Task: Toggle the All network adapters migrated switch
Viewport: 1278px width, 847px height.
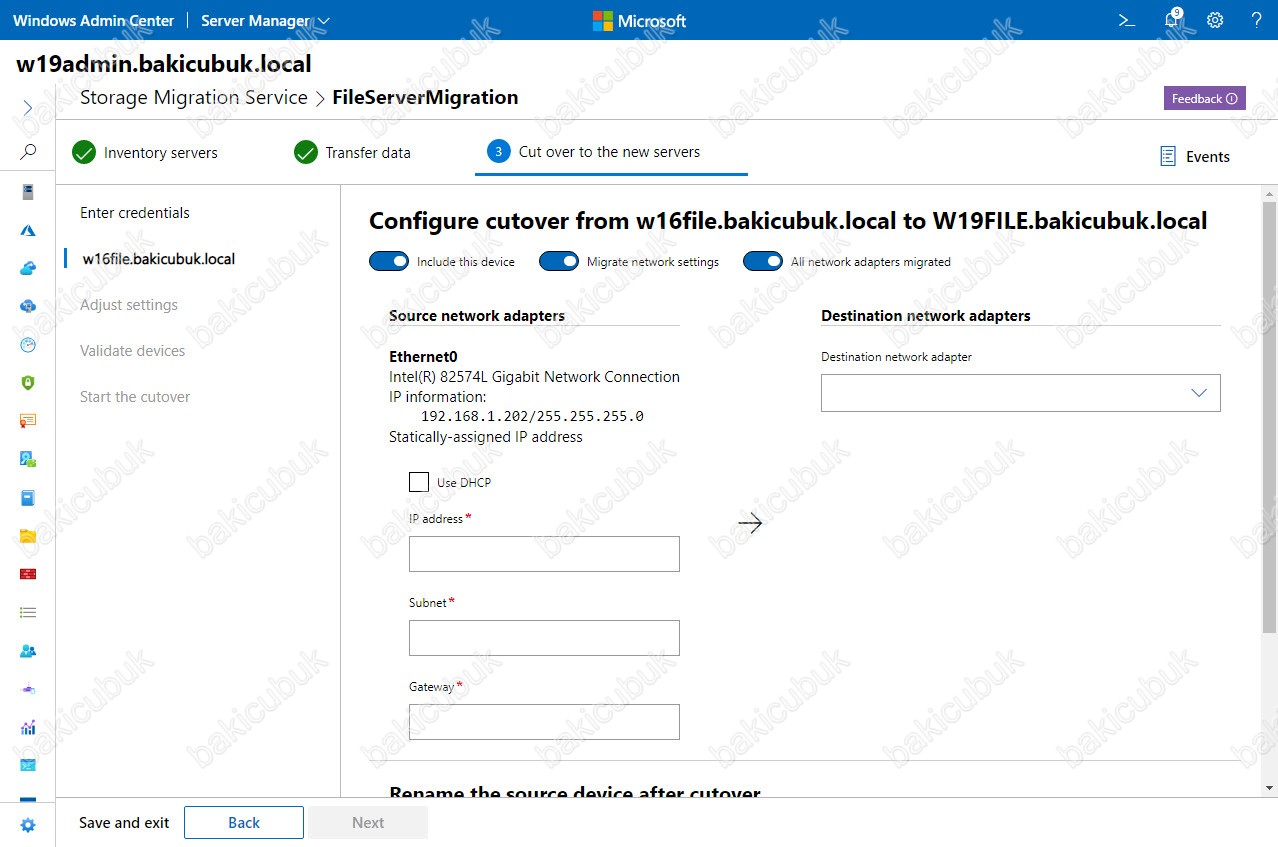Action: (x=763, y=261)
